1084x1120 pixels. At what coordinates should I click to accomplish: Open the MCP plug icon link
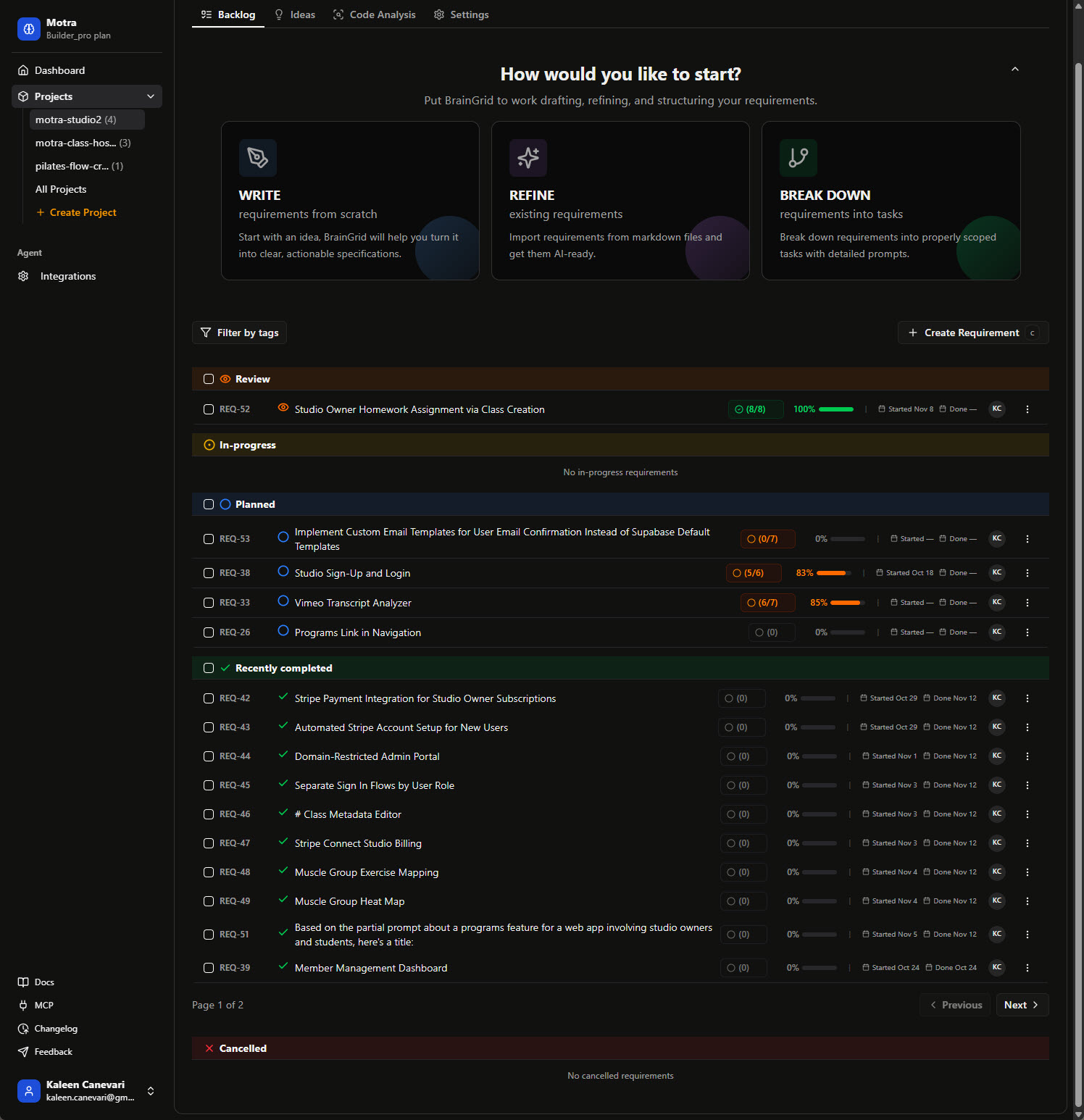tap(23, 1006)
